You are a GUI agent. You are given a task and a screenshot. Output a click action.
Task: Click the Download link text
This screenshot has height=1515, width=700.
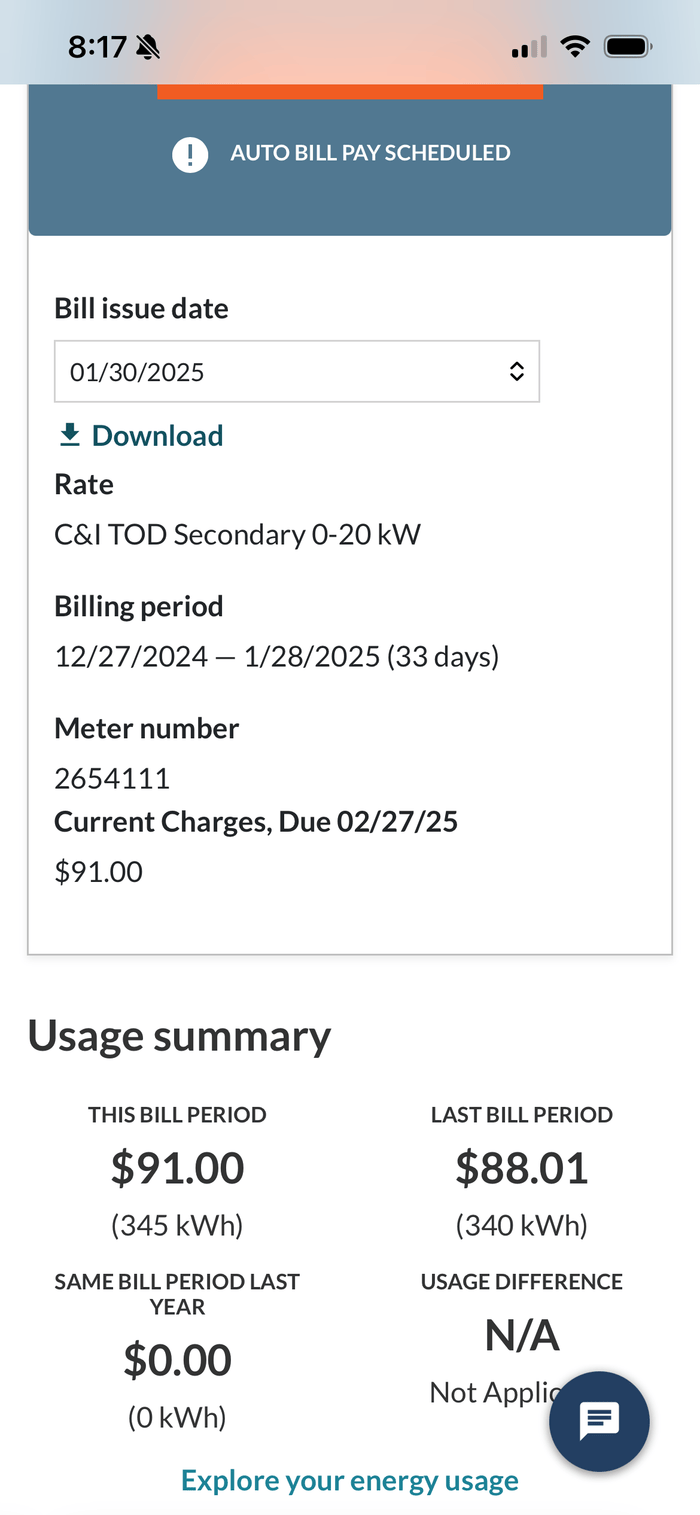tap(157, 436)
